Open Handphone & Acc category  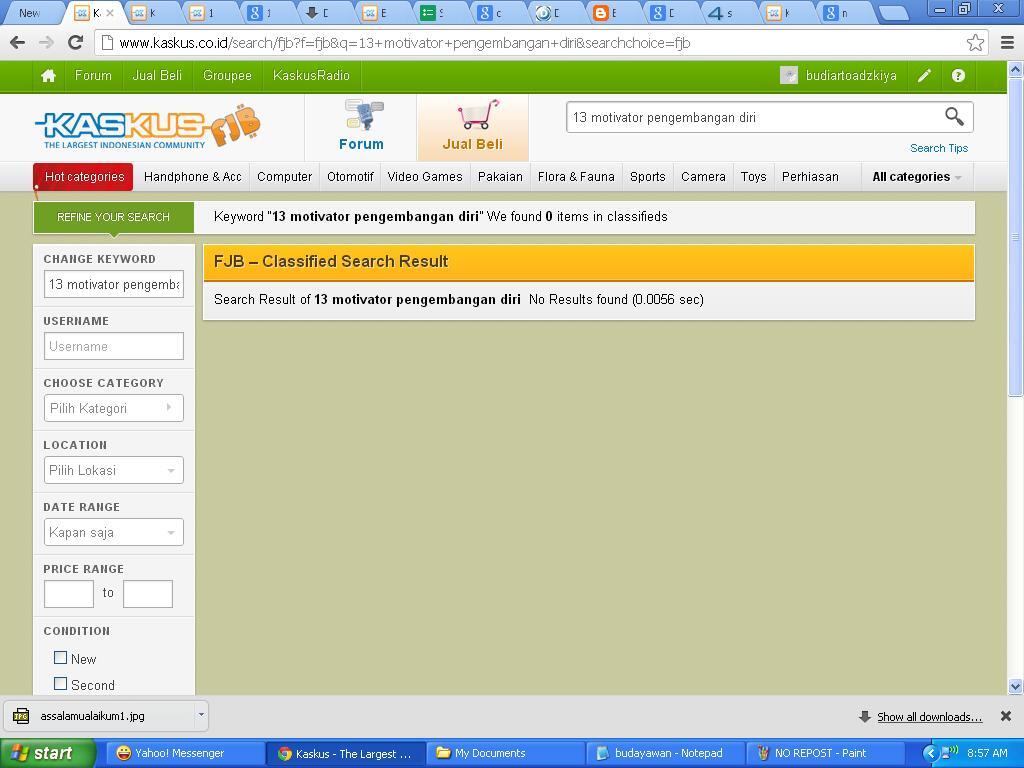click(193, 177)
